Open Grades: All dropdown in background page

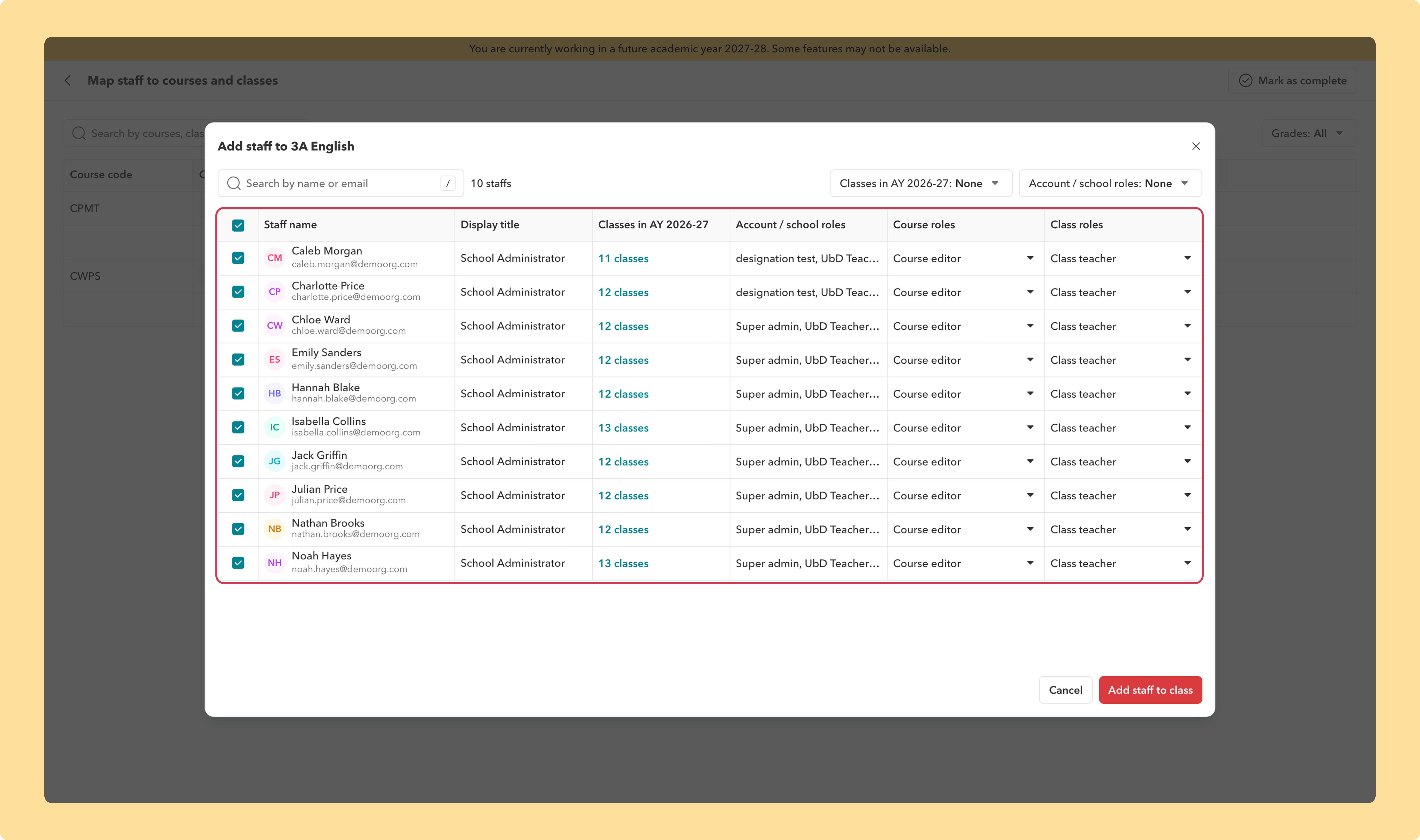1308,134
